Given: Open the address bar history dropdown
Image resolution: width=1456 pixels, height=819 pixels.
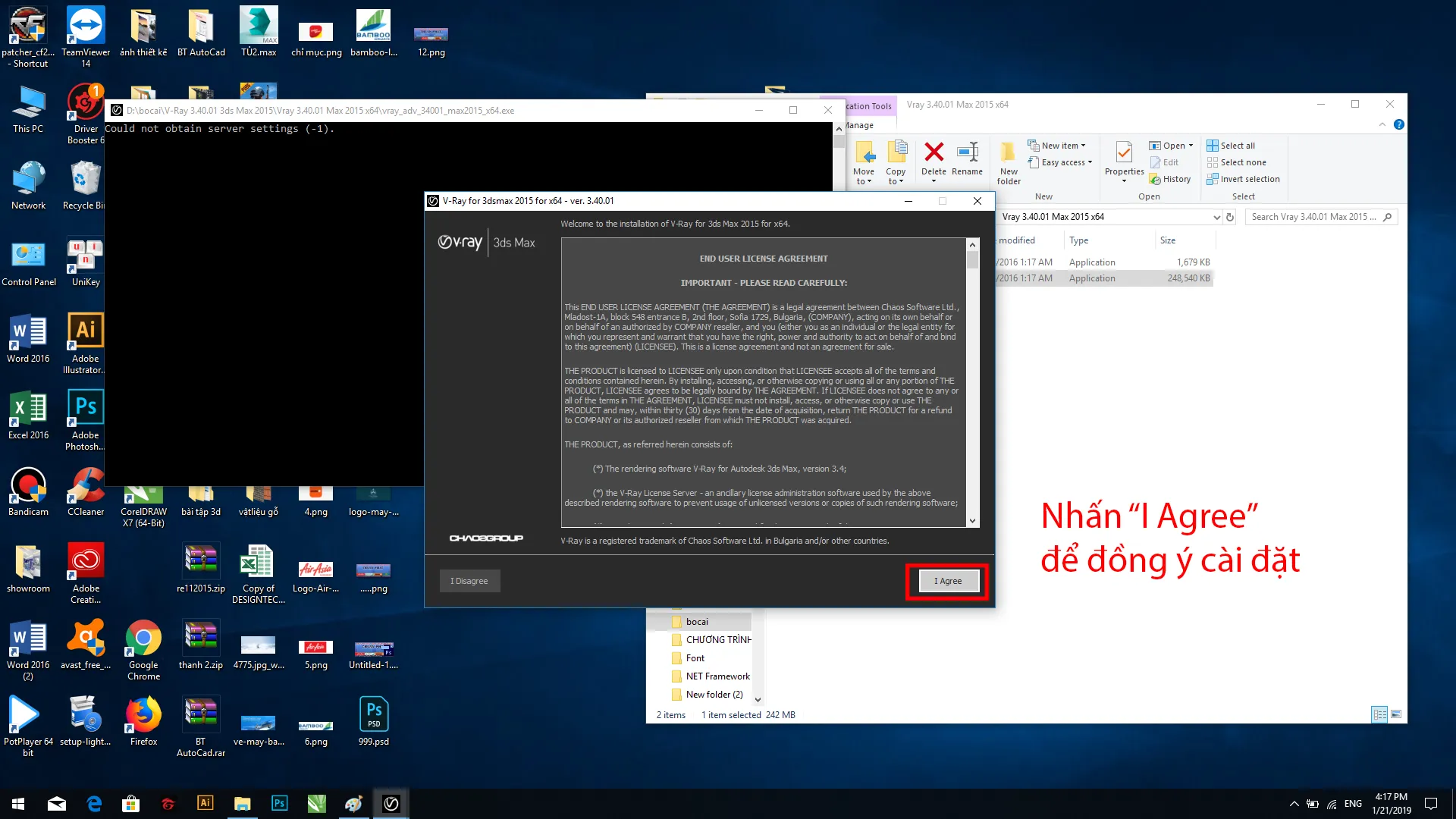Looking at the screenshot, I should [x=1216, y=217].
